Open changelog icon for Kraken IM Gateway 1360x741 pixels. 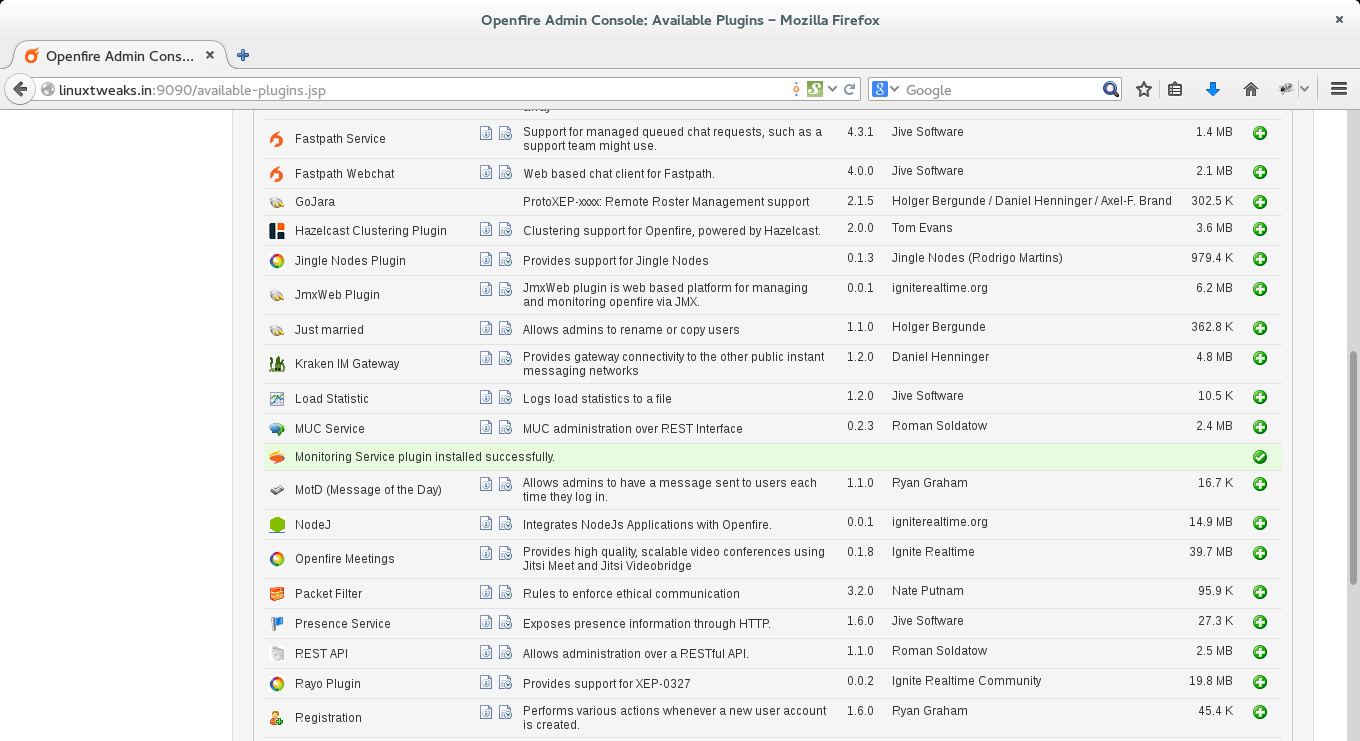[x=505, y=357]
